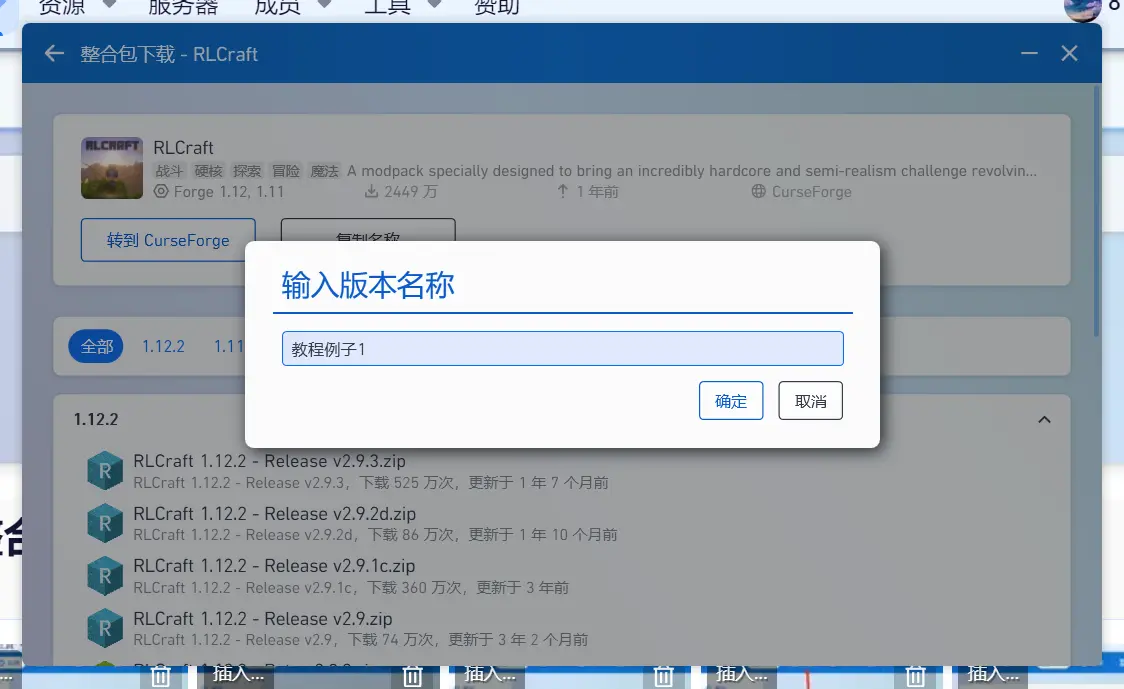The width and height of the screenshot is (1124, 689).
Task: Click the back arrow in the 整合包下载 title bar
Action: coord(53,53)
